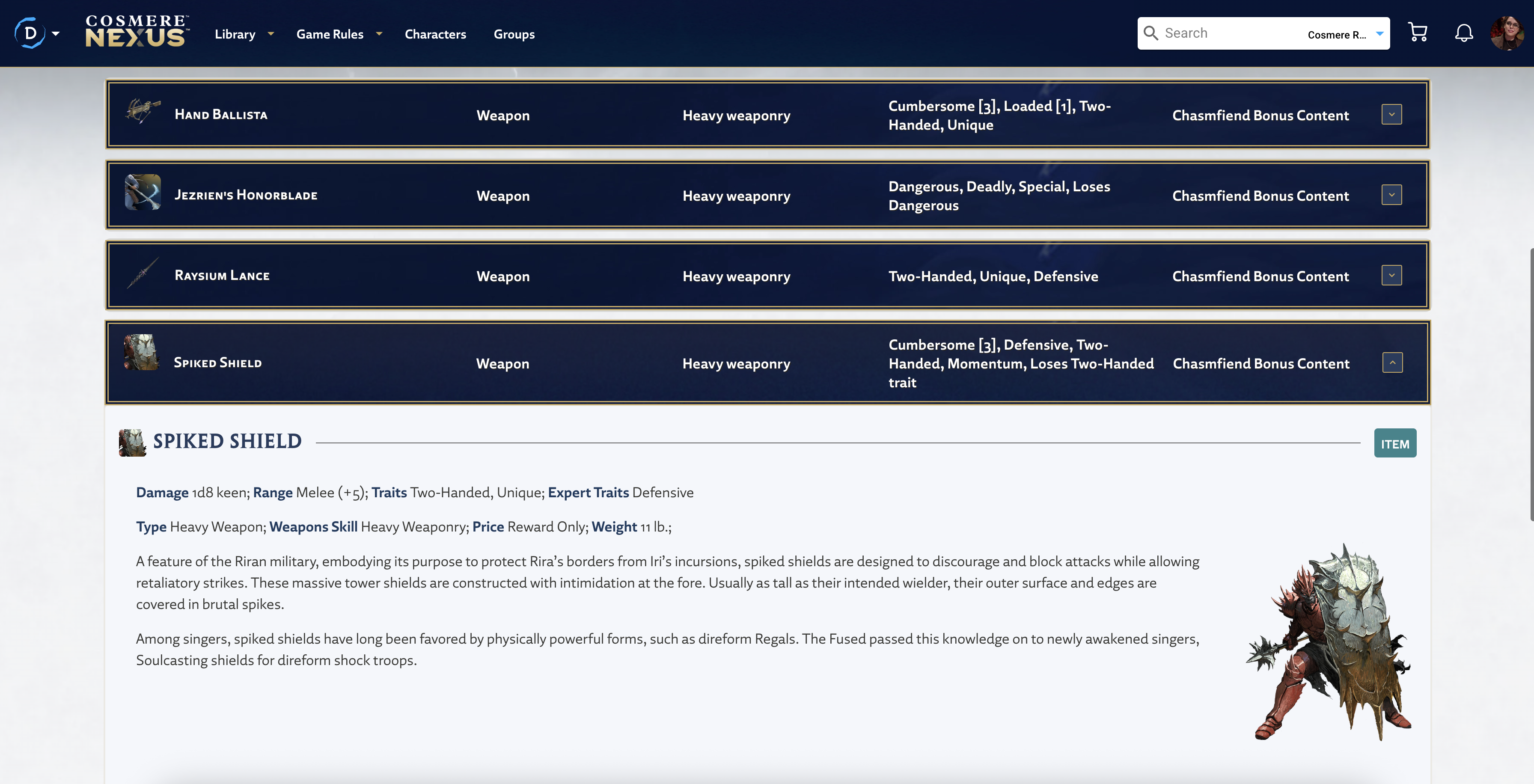This screenshot has height=784, width=1534.
Task: Click 'Traits' label in item stats
Action: [x=389, y=492]
